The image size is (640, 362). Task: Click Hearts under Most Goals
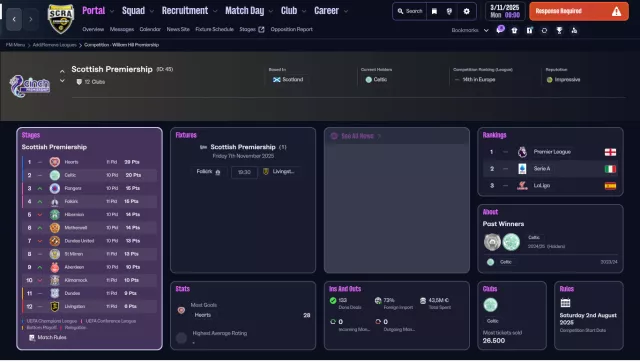[x=203, y=315]
